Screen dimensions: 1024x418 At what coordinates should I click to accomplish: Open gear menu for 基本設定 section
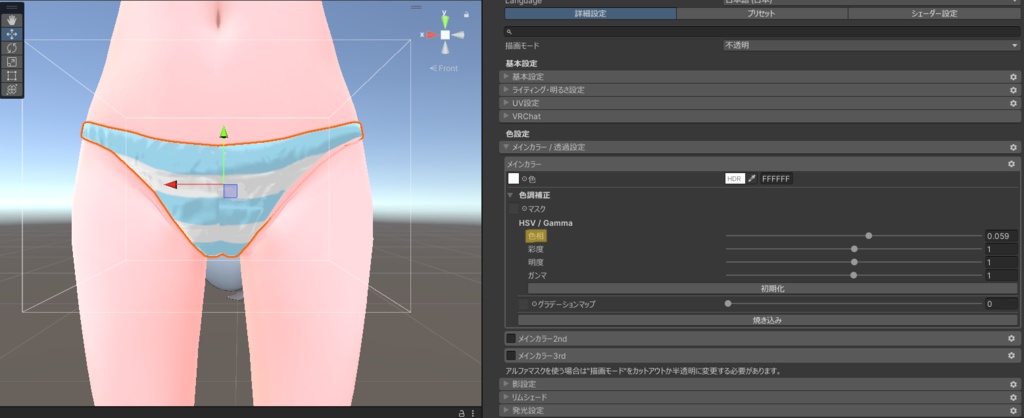(1014, 76)
